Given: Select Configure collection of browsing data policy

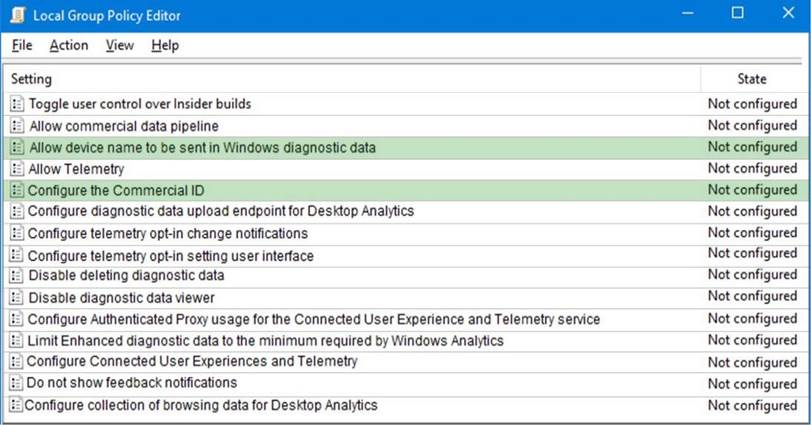Looking at the screenshot, I should 201,405.
